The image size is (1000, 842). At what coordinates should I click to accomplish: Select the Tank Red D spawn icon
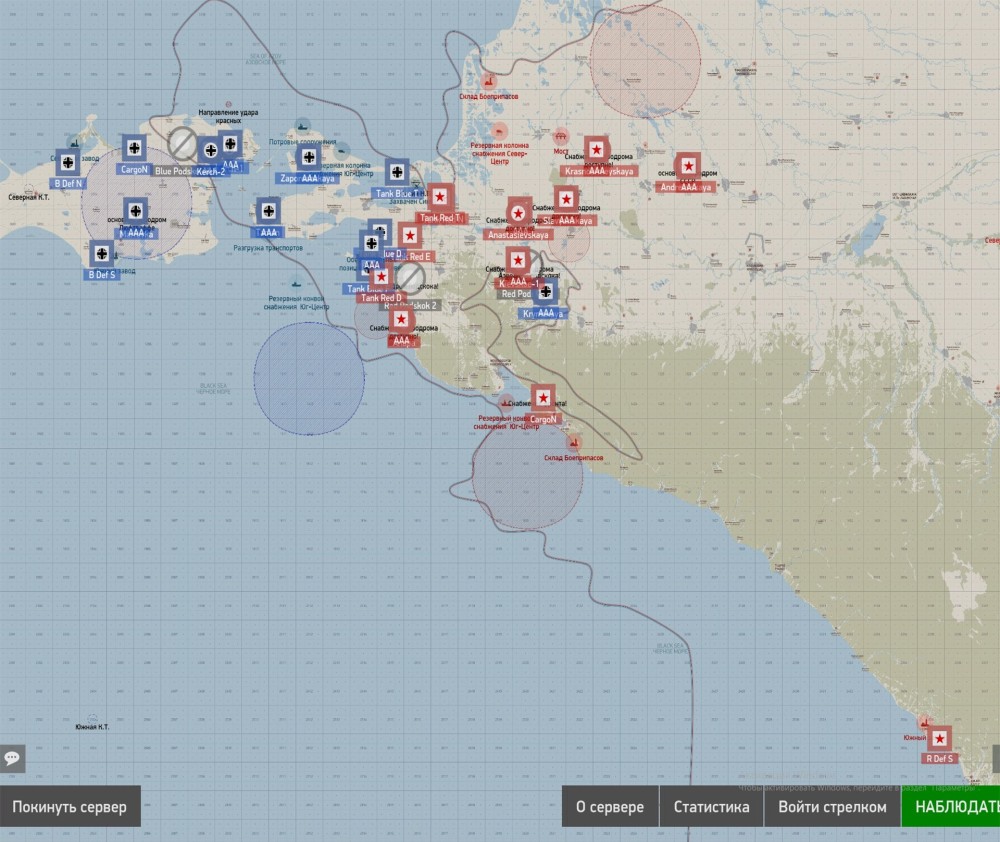(x=381, y=277)
